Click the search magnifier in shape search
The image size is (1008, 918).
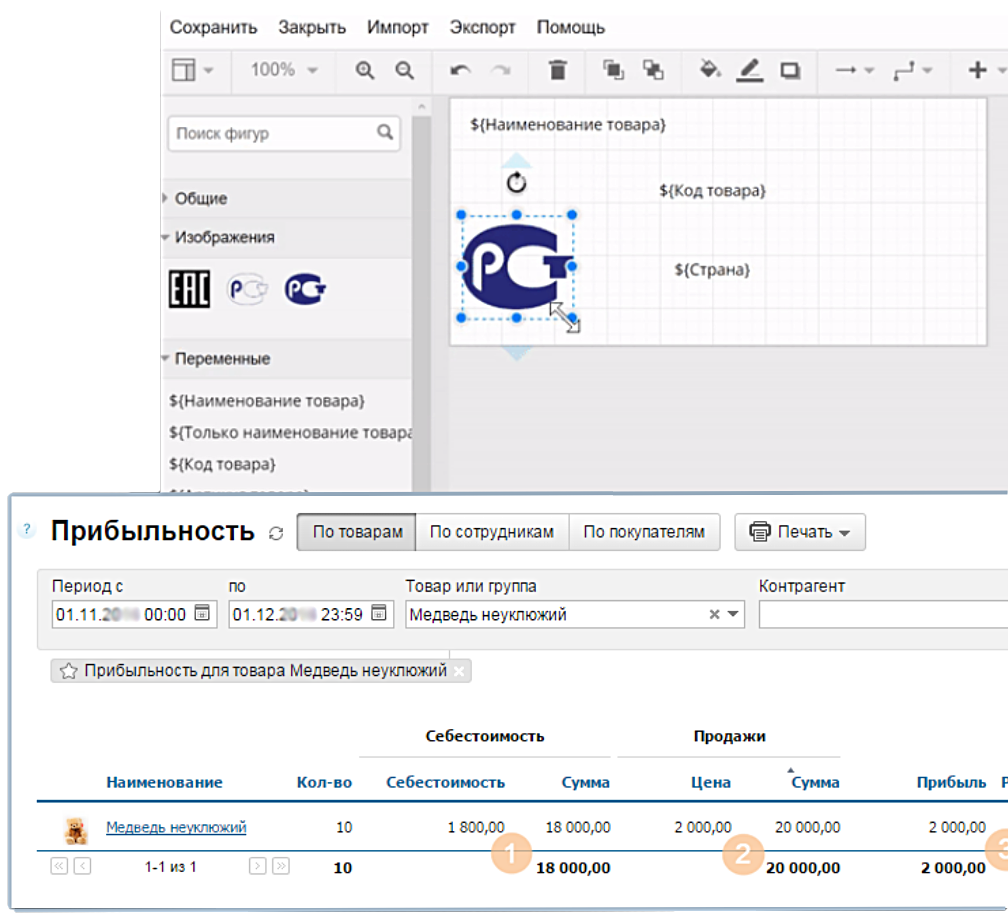click(x=385, y=132)
